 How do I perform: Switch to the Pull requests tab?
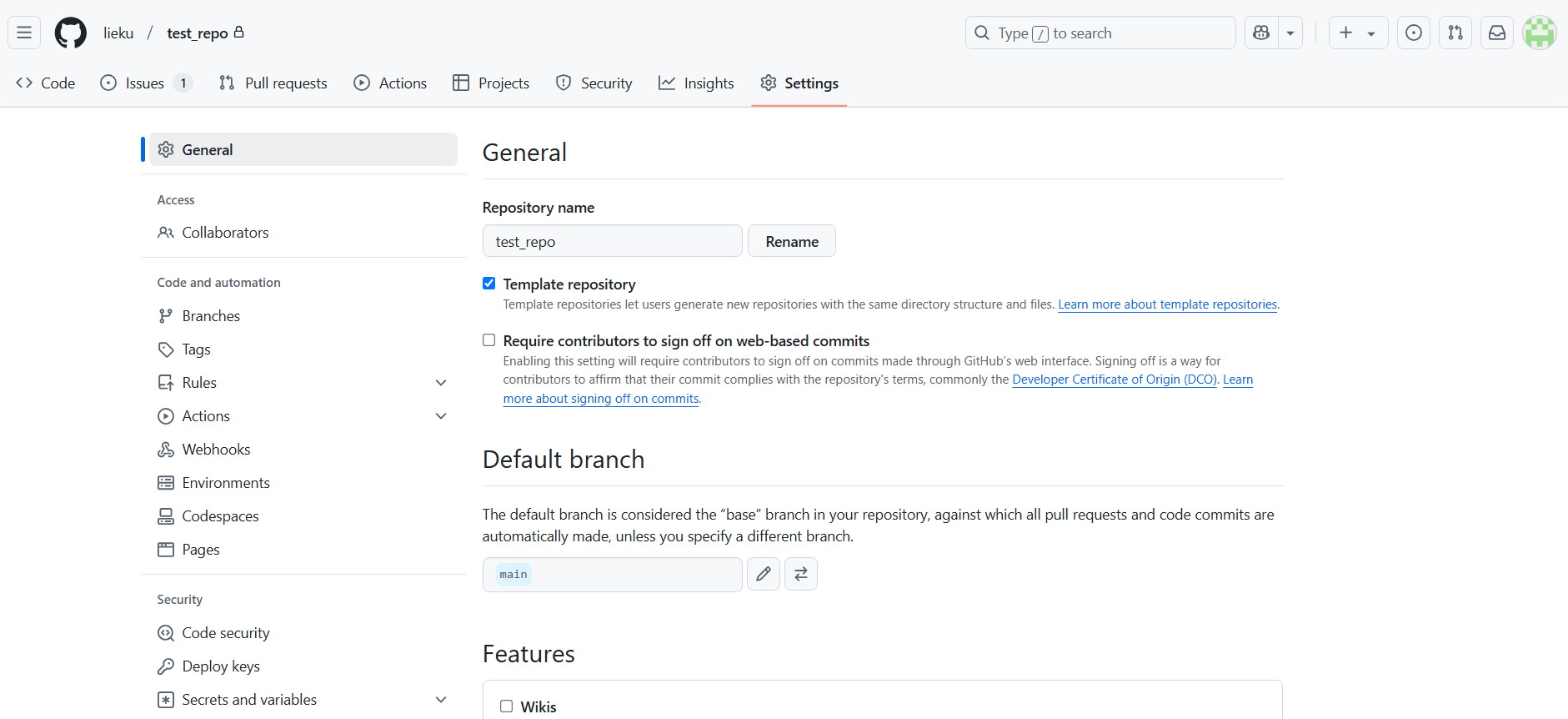click(273, 83)
